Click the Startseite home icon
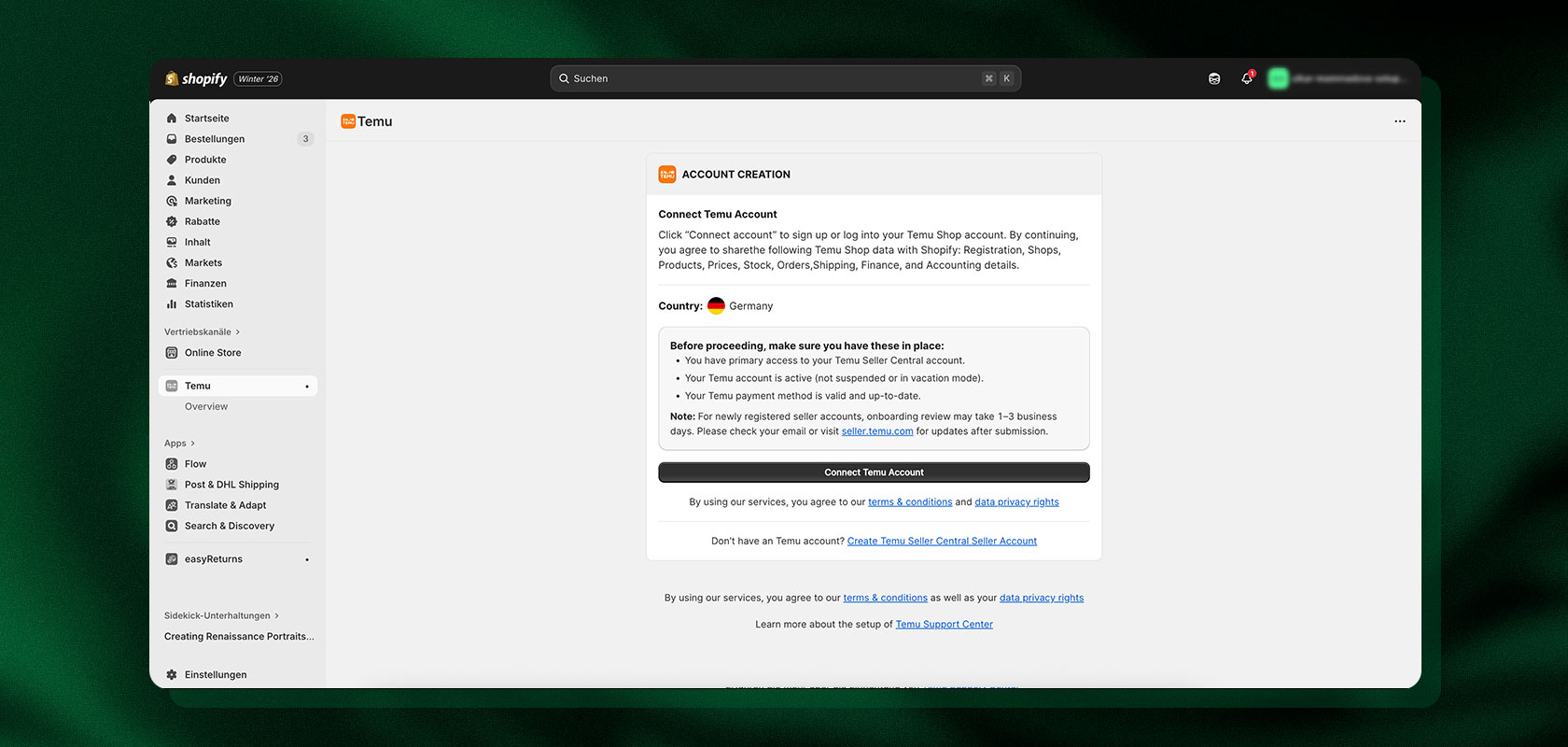The width and height of the screenshot is (1568, 747). pos(172,119)
